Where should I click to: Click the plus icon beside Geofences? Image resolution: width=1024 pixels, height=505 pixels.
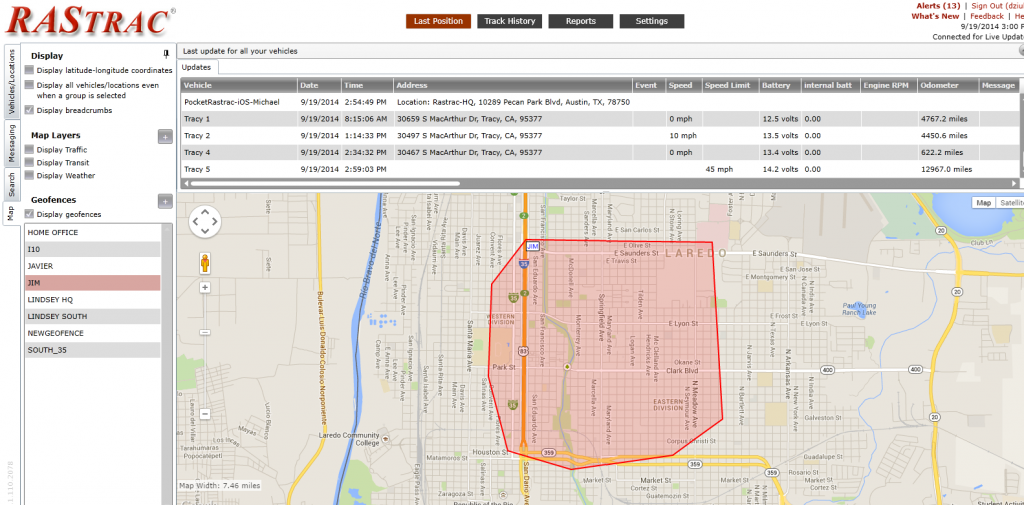pos(165,201)
